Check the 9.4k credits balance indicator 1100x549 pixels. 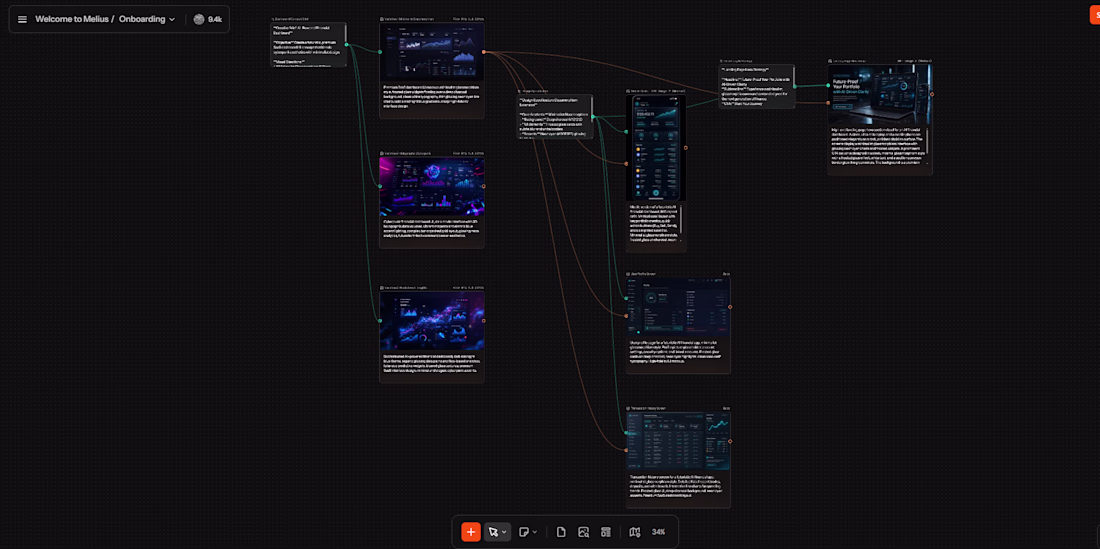(x=208, y=19)
